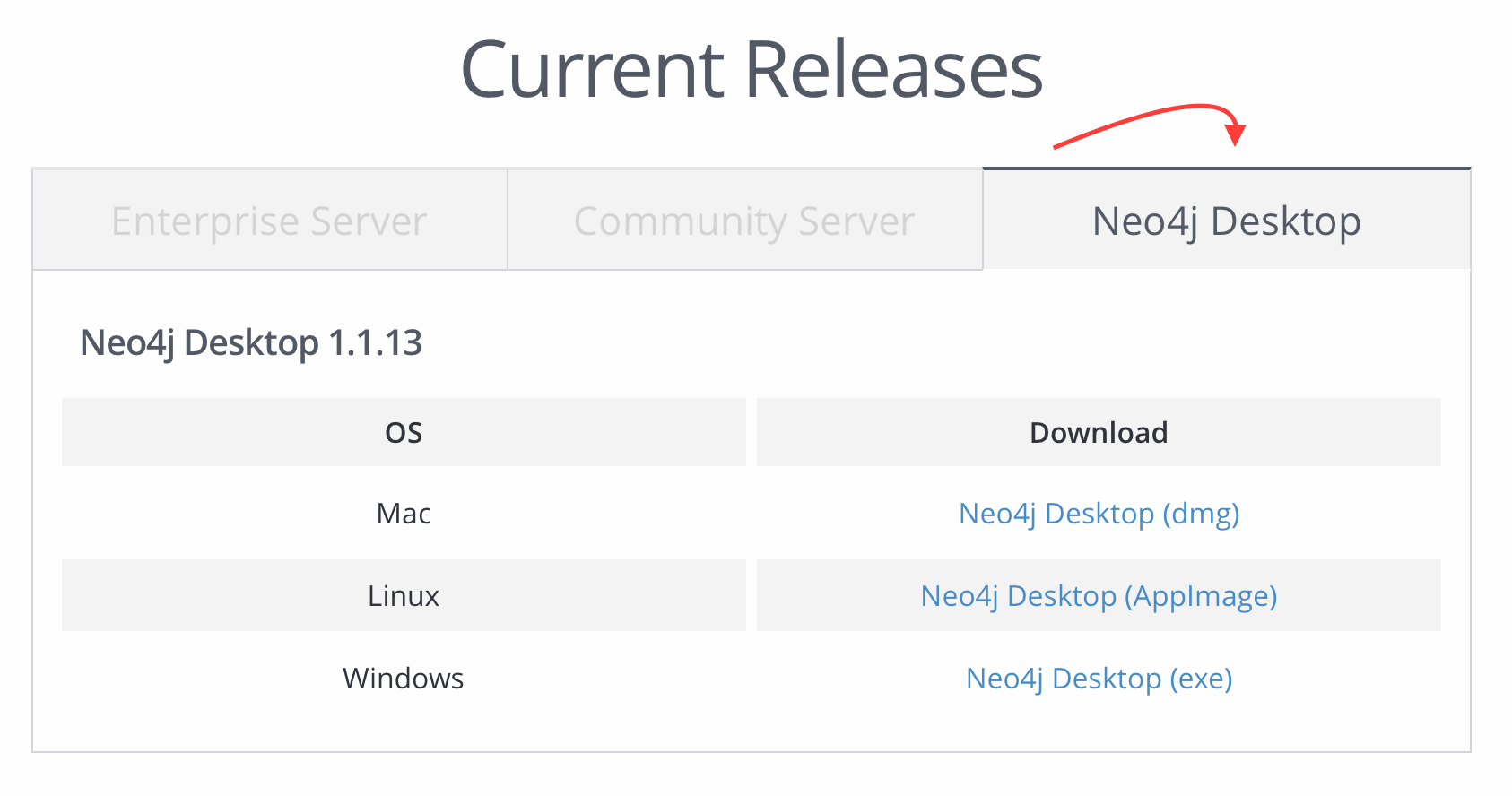Open the Neo4j Desktop (exe) link
Image resolution: width=1512 pixels, height=796 pixels.
(x=1099, y=679)
